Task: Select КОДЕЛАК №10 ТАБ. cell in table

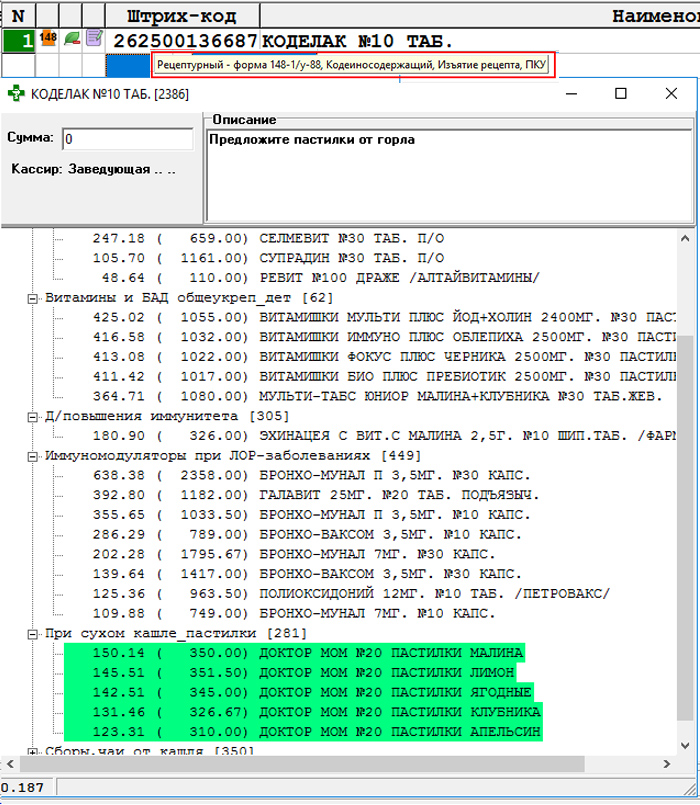Action: [x=357, y=41]
